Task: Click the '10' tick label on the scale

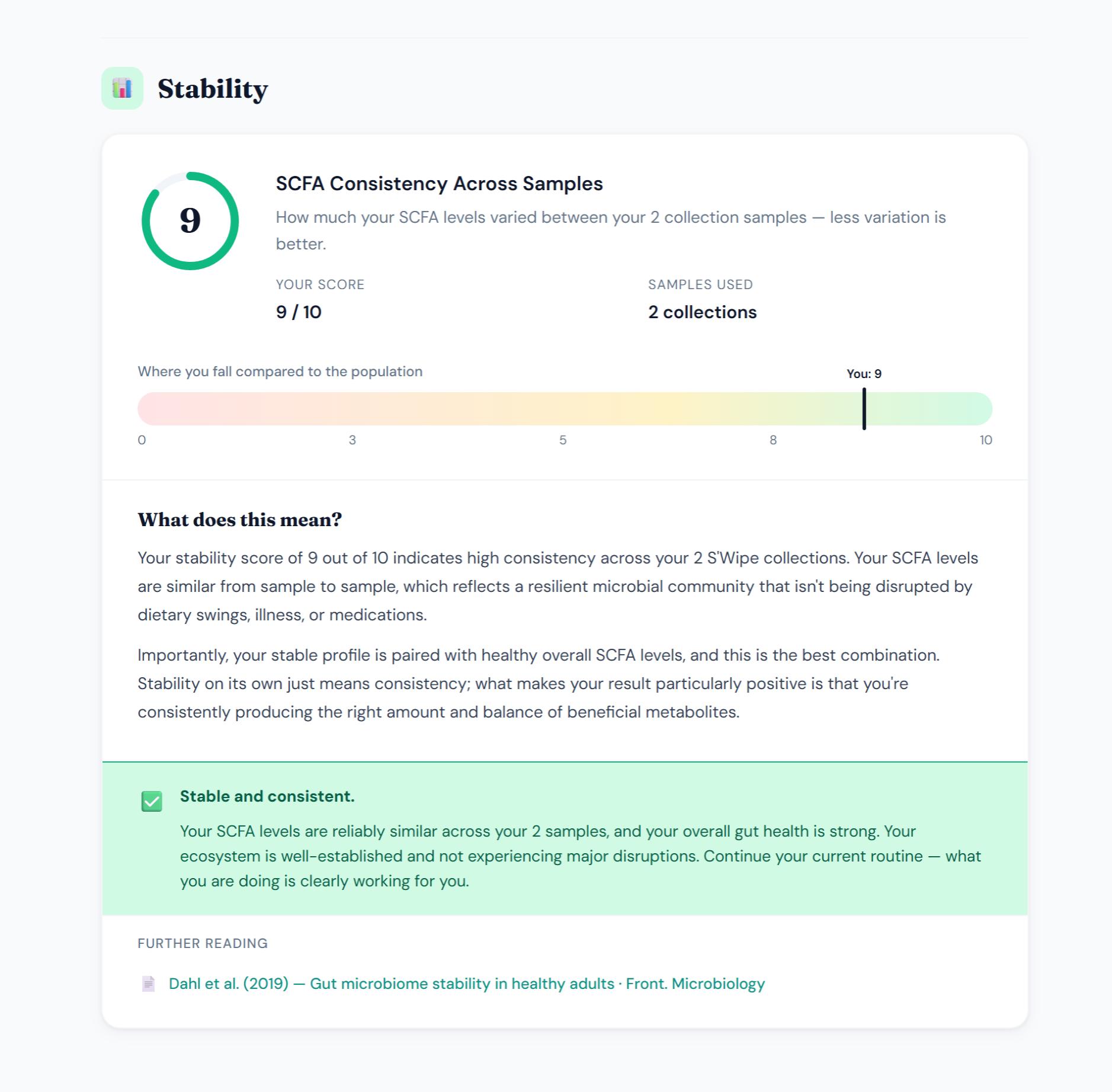Action: pyautogui.click(x=985, y=440)
